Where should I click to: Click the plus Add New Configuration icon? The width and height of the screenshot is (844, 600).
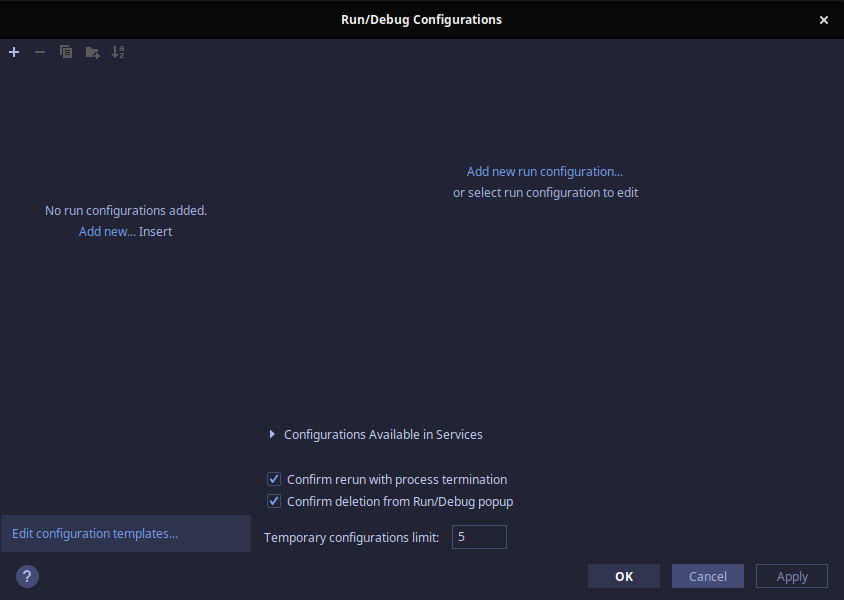pyautogui.click(x=14, y=52)
